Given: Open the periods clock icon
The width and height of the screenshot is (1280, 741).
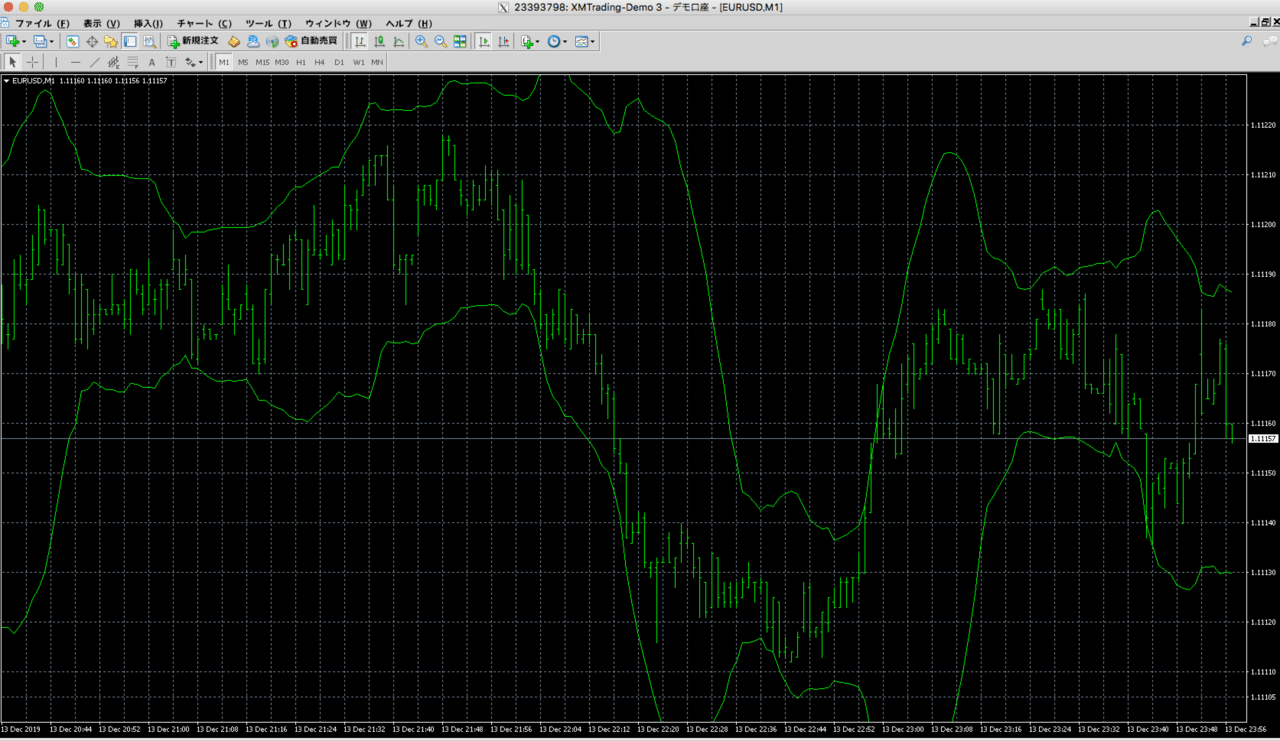Looking at the screenshot, I should 553,41.
